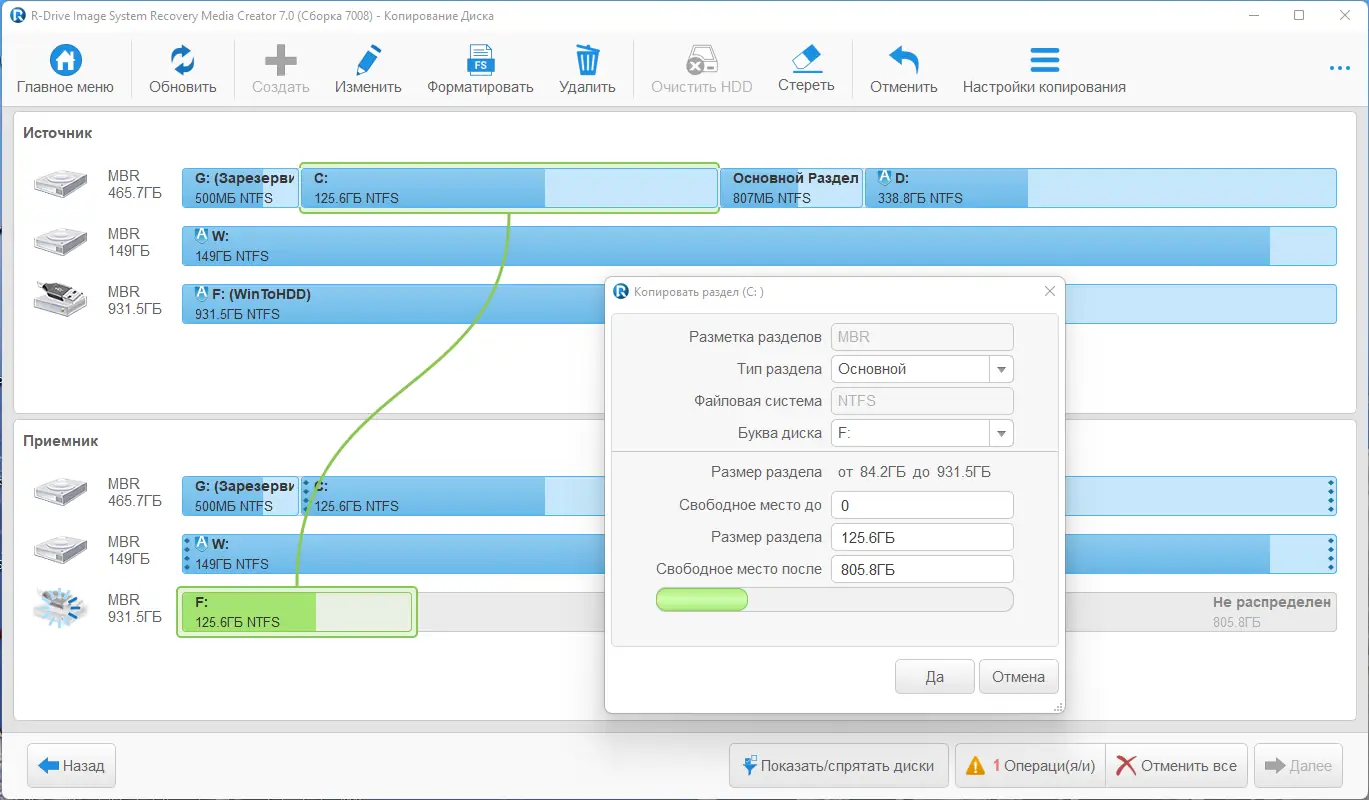Image resolution: width=1369 pixels, height=800 pixels.
Task: Click the disabled Разметка разделов MBR field
Action: [x=922, y=337]
